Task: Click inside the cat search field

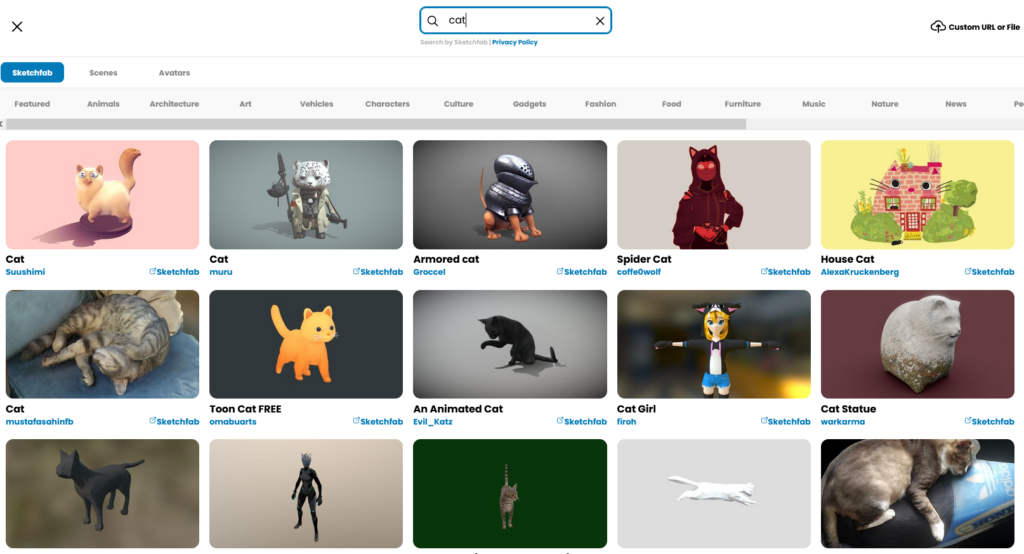Action: pyautogui.click(x=515, y=20)
